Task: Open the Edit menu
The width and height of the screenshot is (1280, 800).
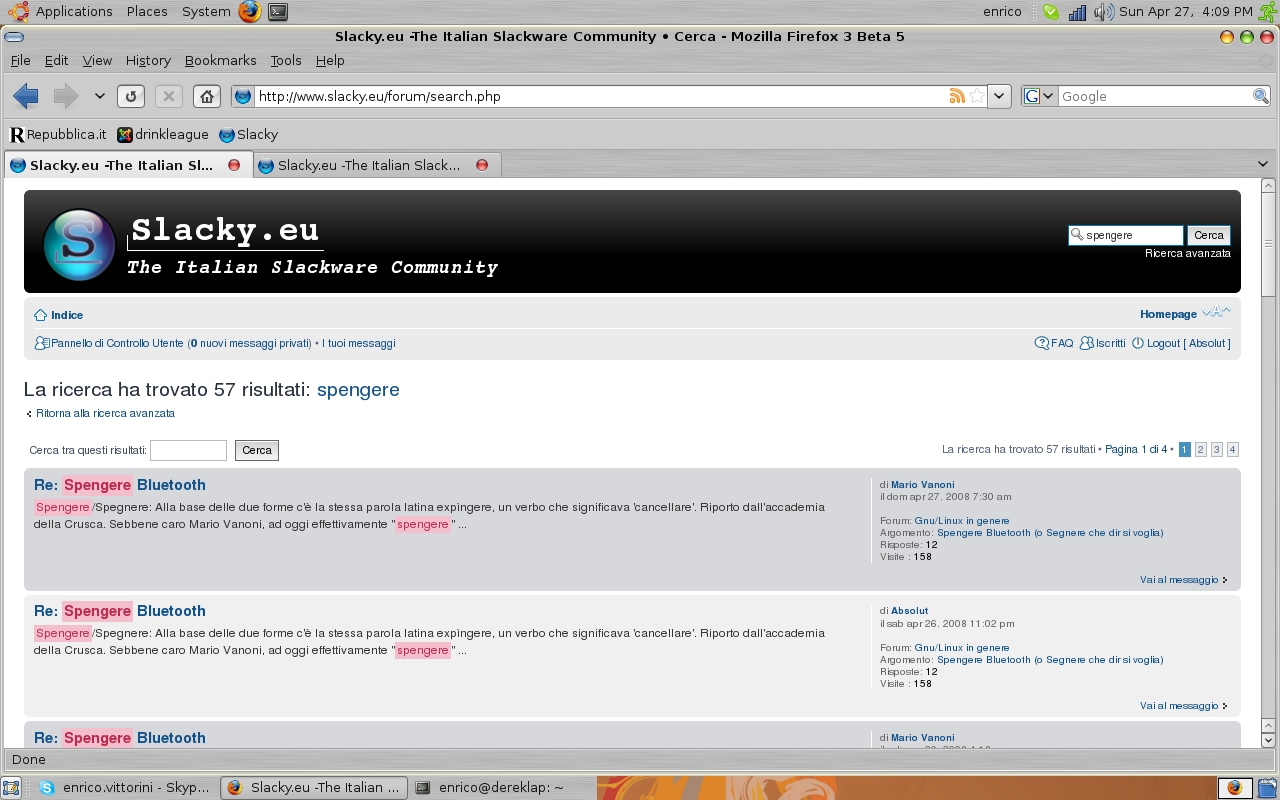Action: (56, 60)
